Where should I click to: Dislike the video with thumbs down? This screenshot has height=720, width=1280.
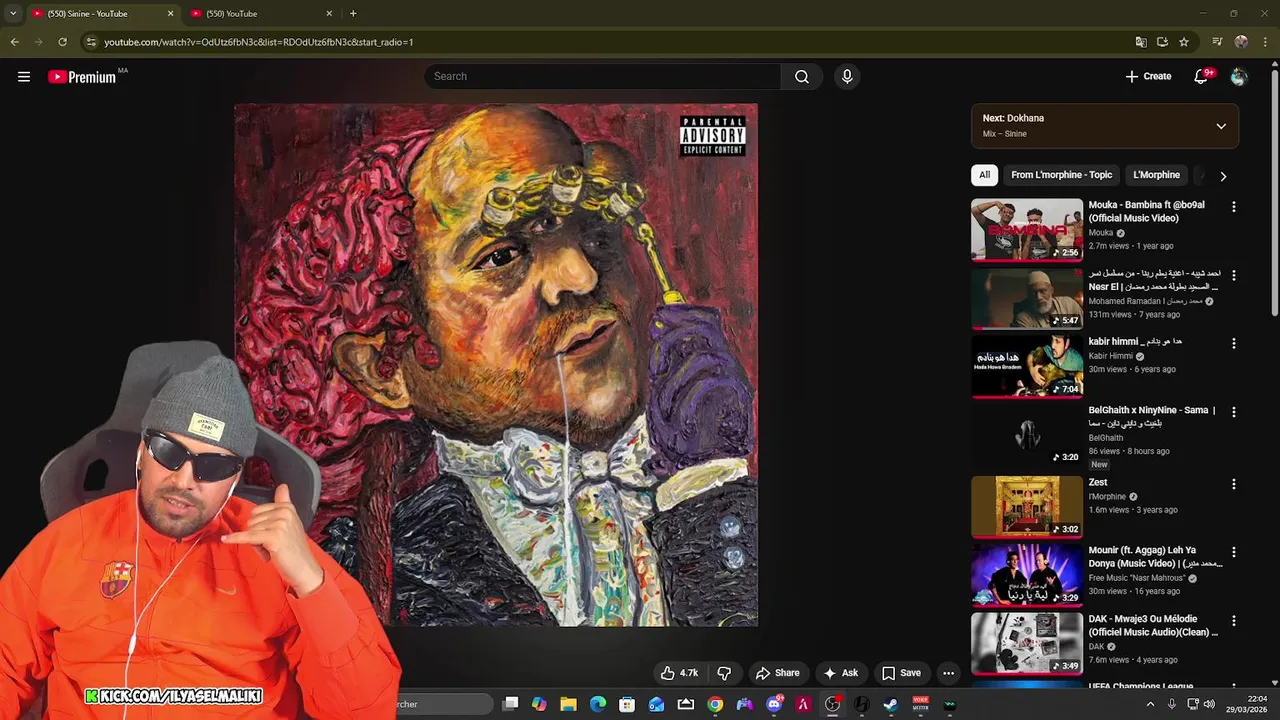(x=724, y=673)
